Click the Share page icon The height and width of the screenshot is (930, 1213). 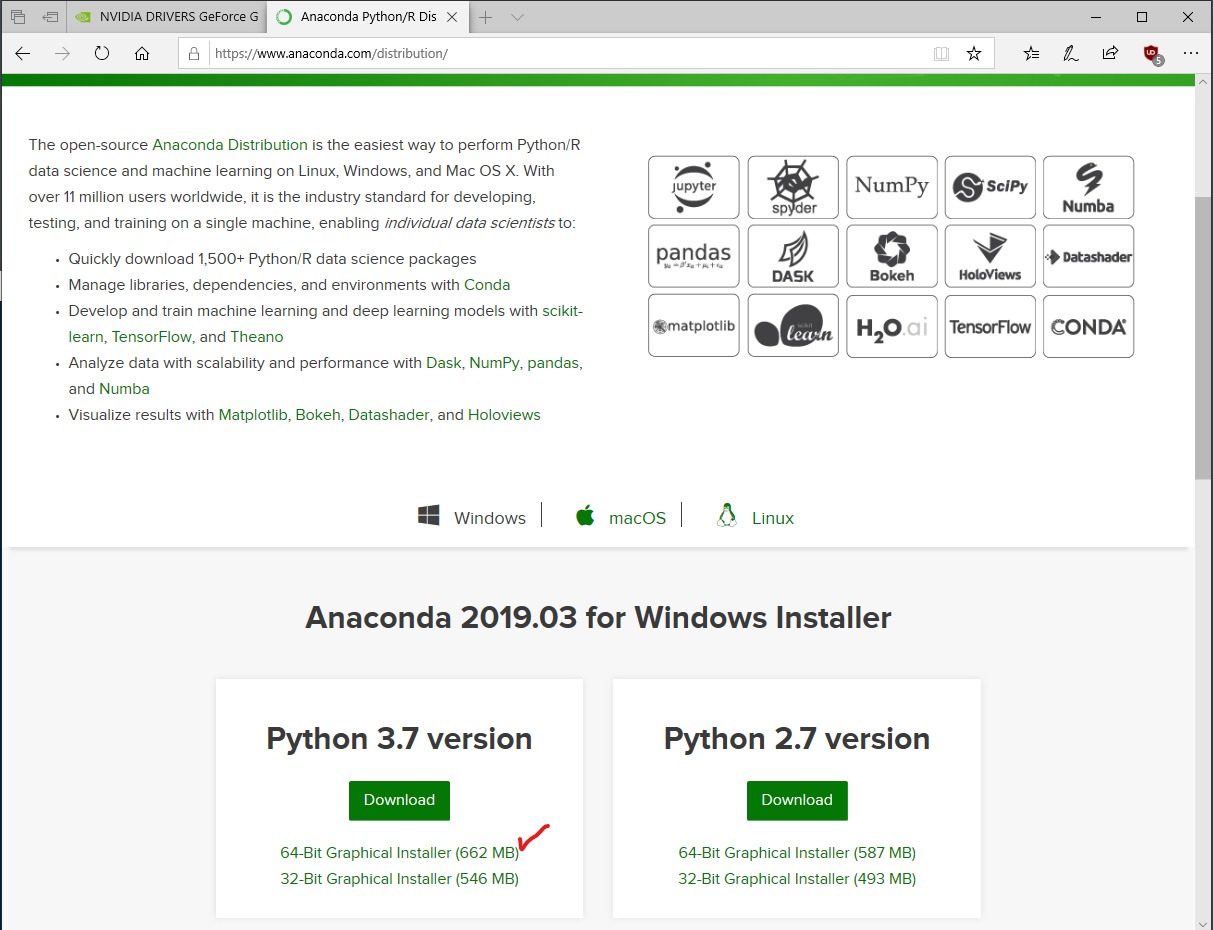1110,54
